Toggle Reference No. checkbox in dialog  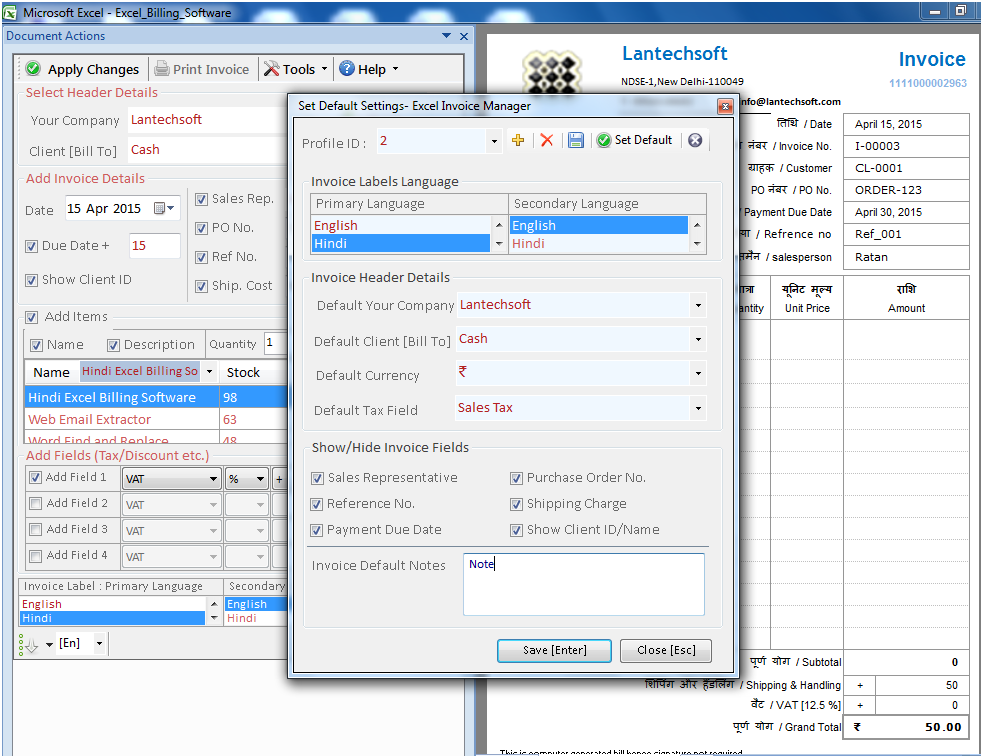317,504
